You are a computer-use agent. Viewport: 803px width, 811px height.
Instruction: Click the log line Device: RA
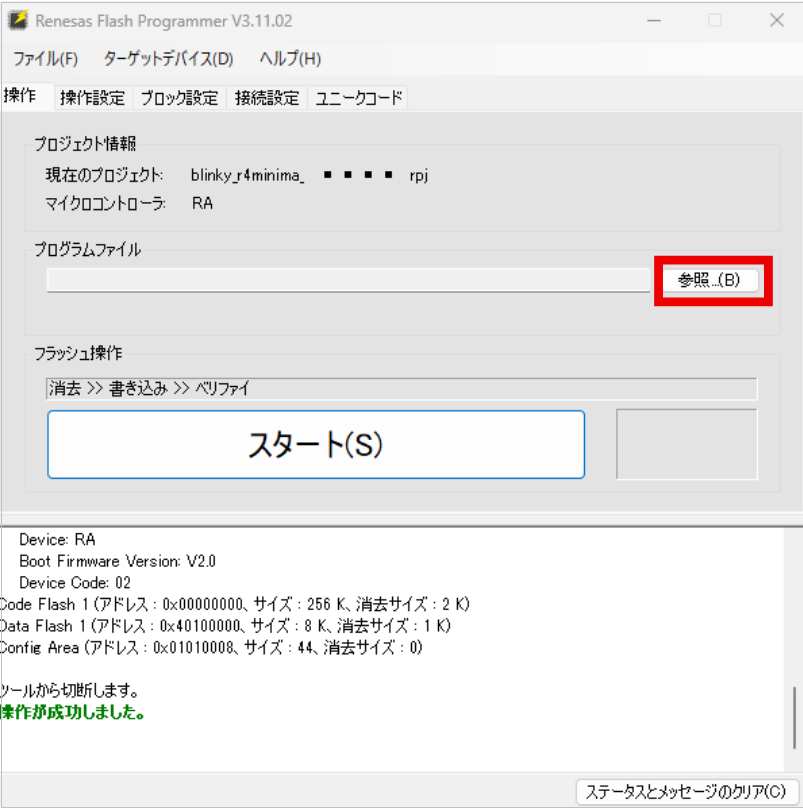click(57, 540)
